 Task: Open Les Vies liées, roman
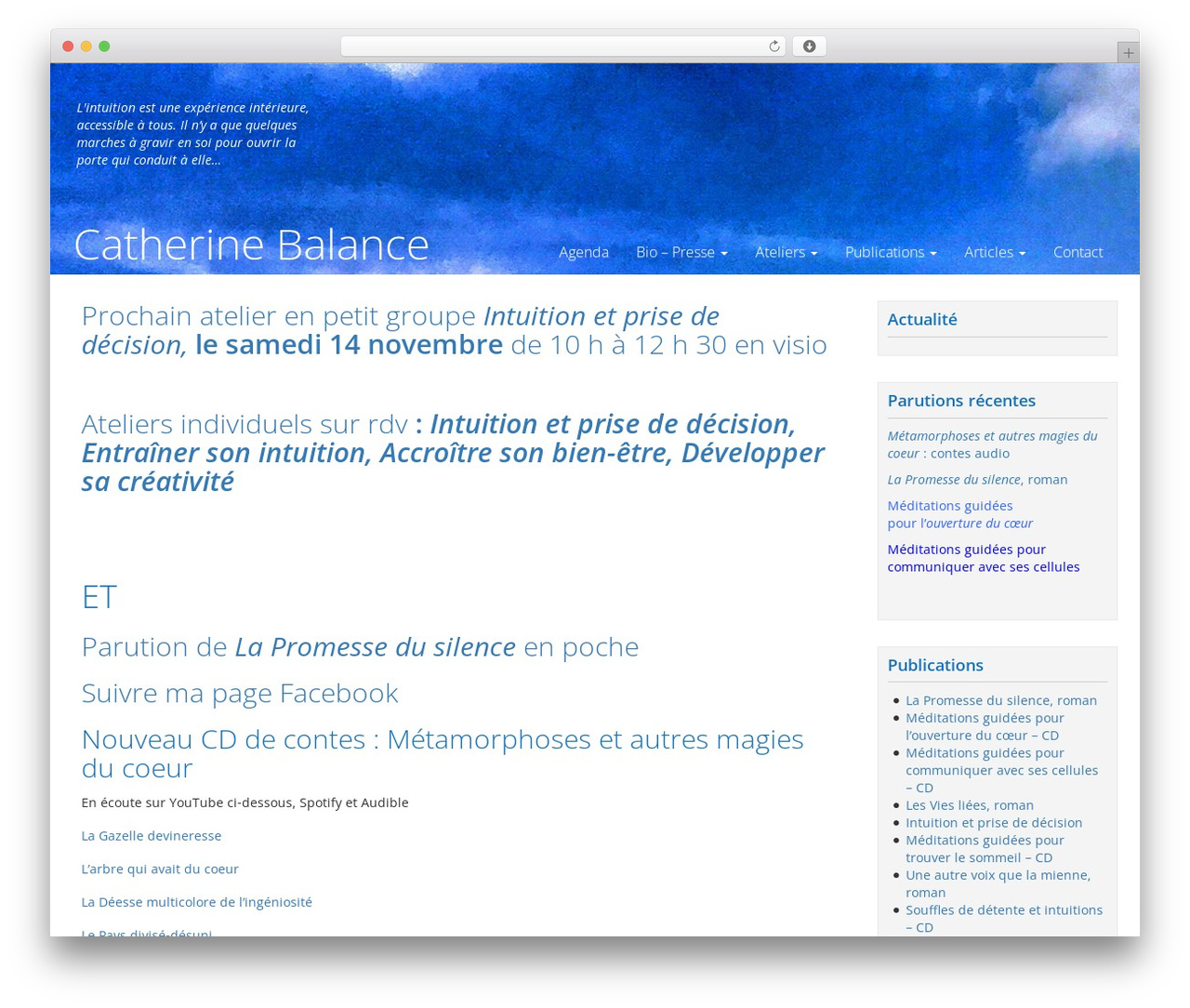970,805
